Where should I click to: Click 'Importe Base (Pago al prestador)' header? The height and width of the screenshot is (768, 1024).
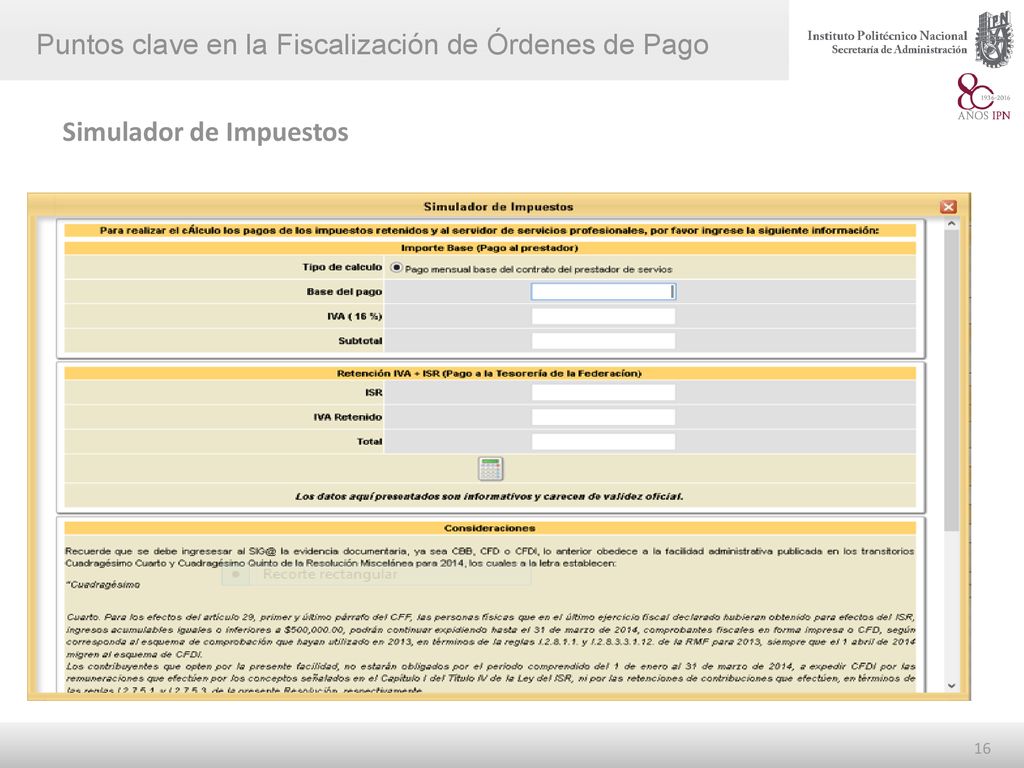(490, 248)
